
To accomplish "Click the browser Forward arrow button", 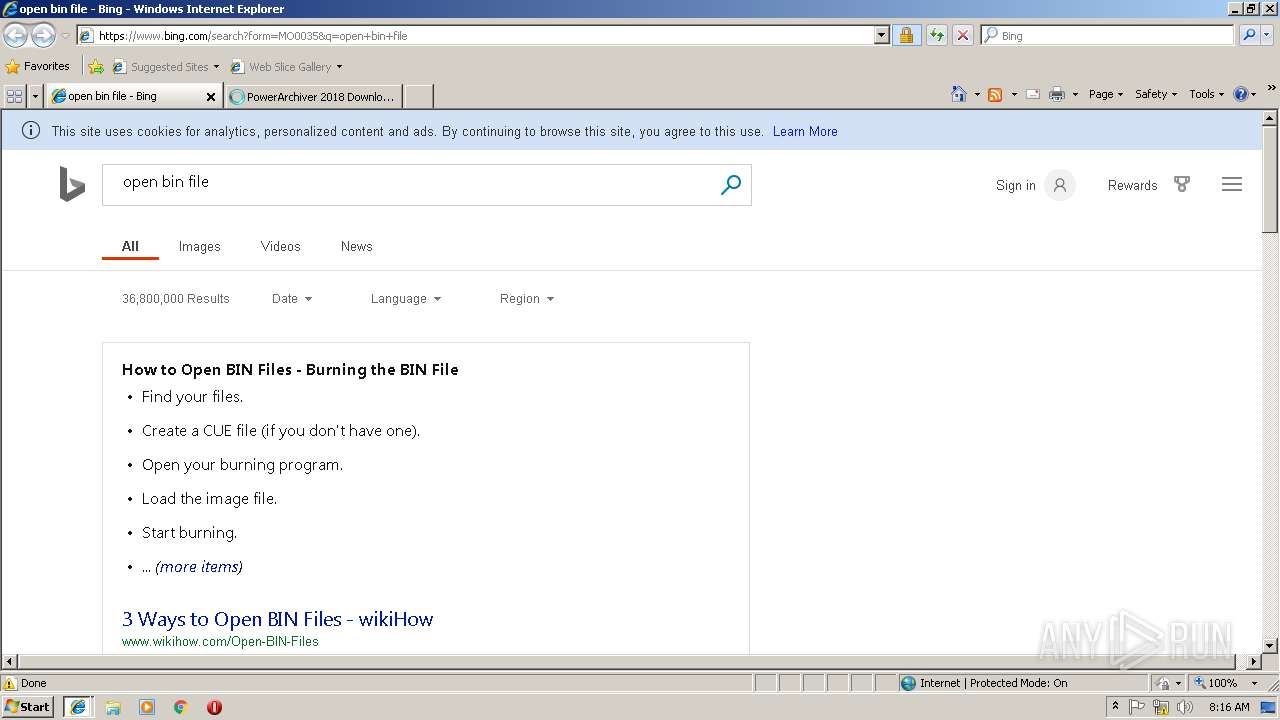I will 43,36.
